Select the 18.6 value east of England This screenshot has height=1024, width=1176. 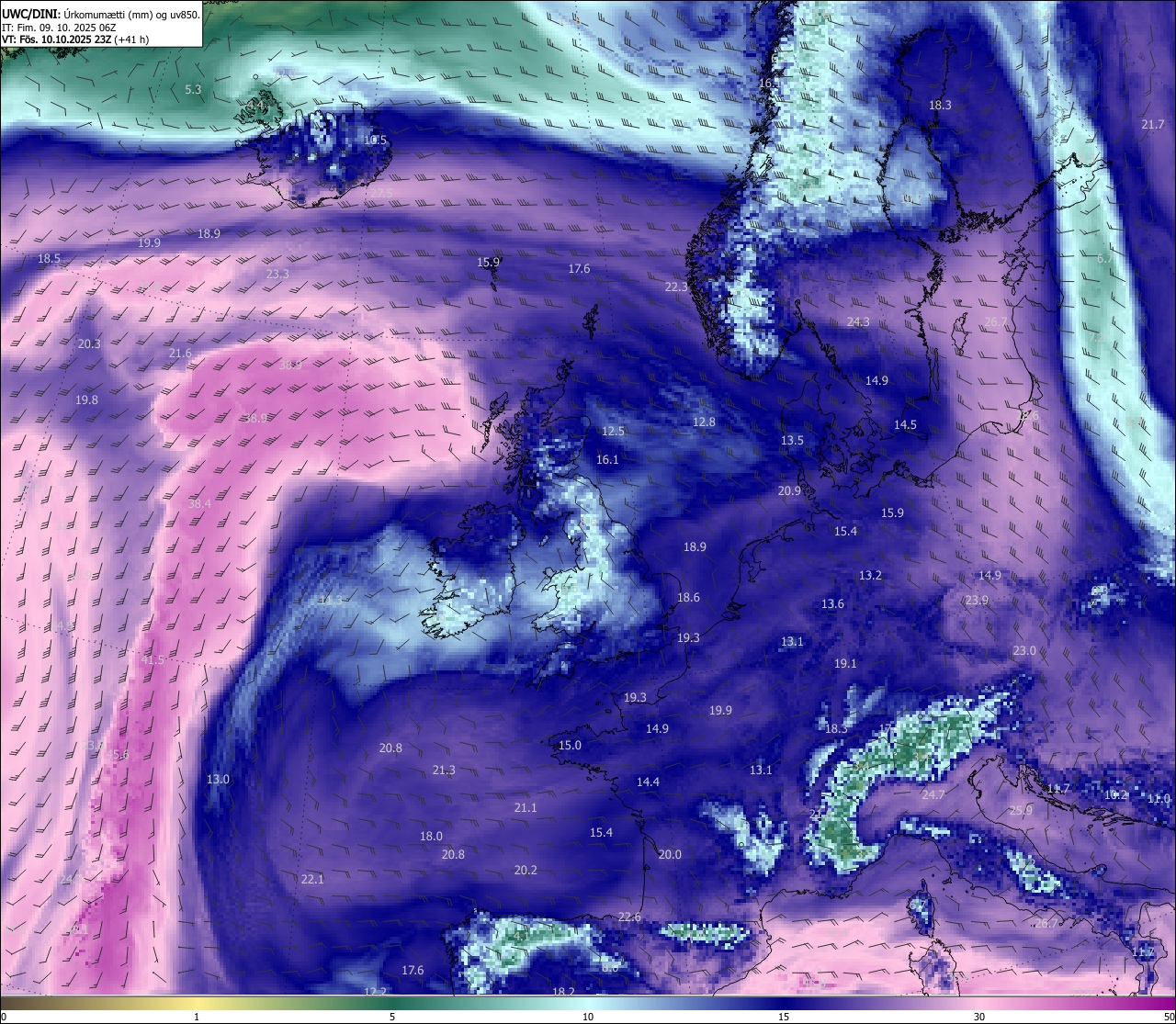[x=688, y=597]
